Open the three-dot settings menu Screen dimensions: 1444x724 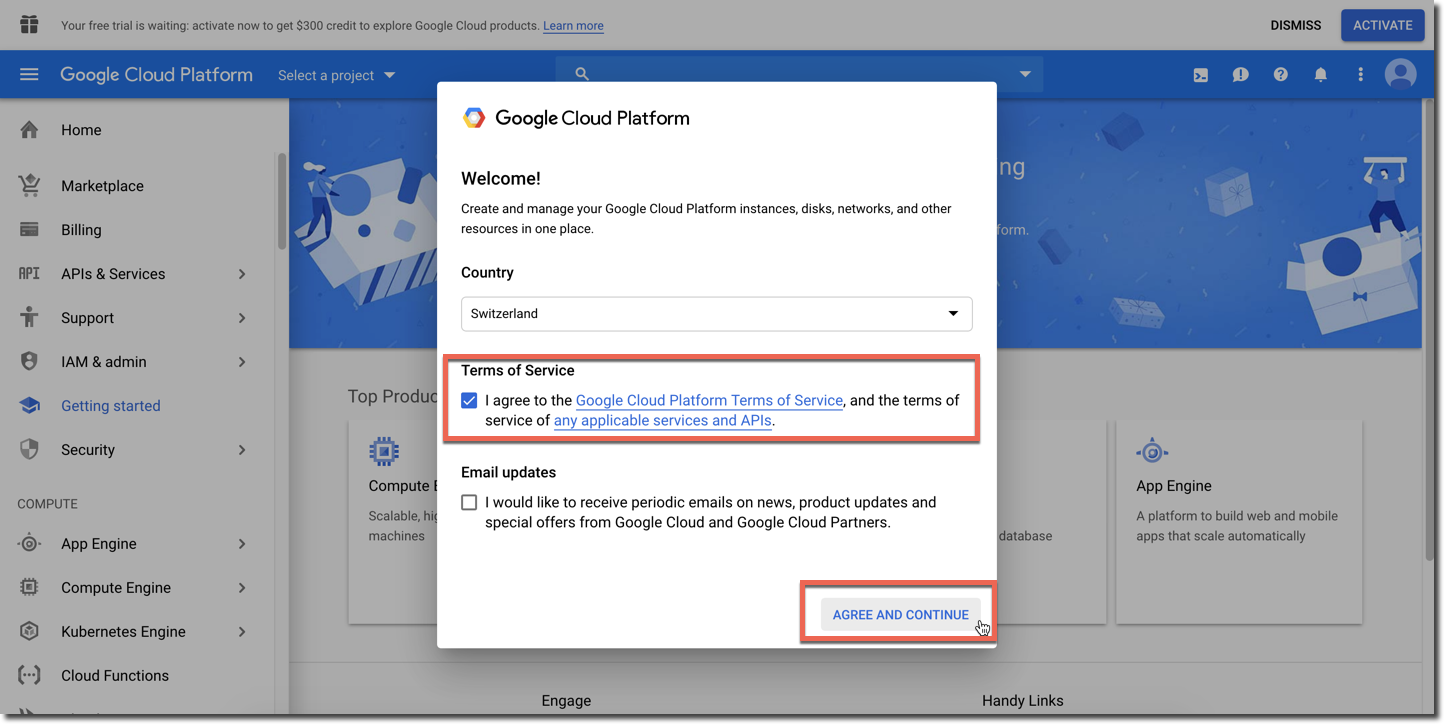1360,75
